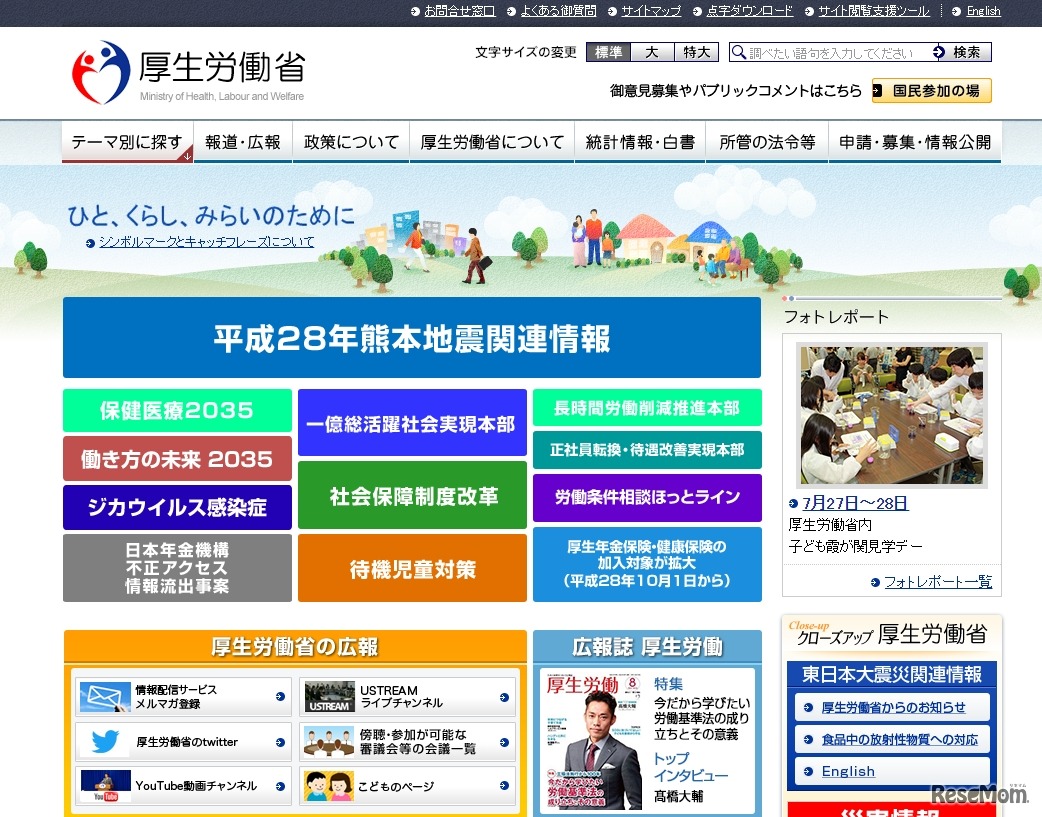Click the 平成28年熊本地震関連情報 banner
The image size is (1042, 817).
(x=411, y=337)
